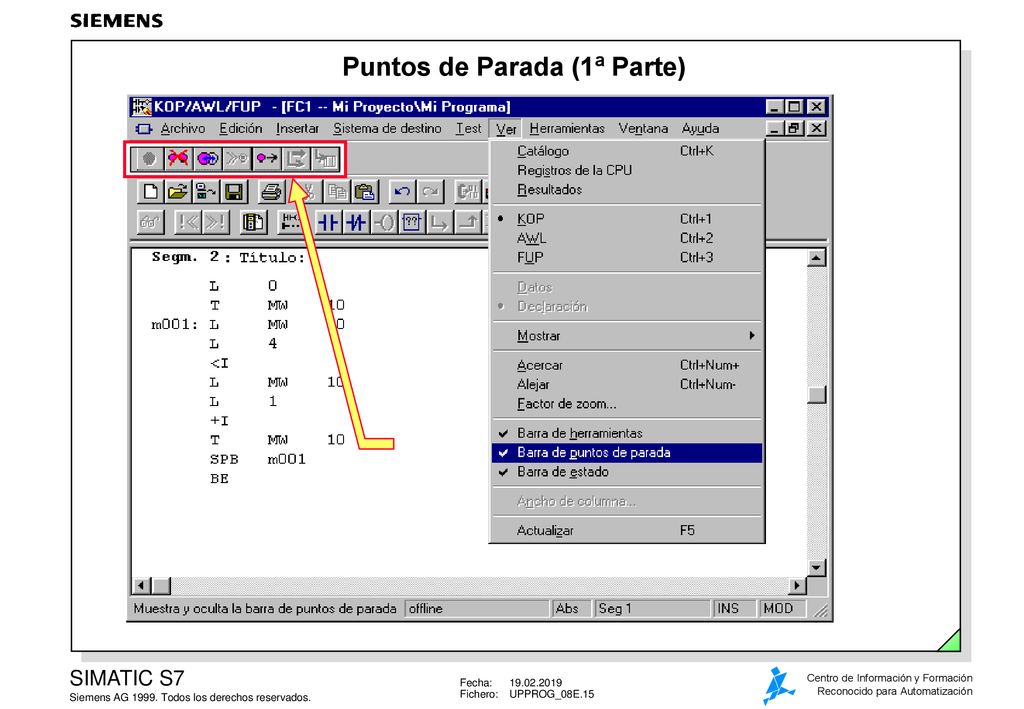
Task: Click the Print toolbar icon
Action: pyautogui.click(x=271, y=191)
